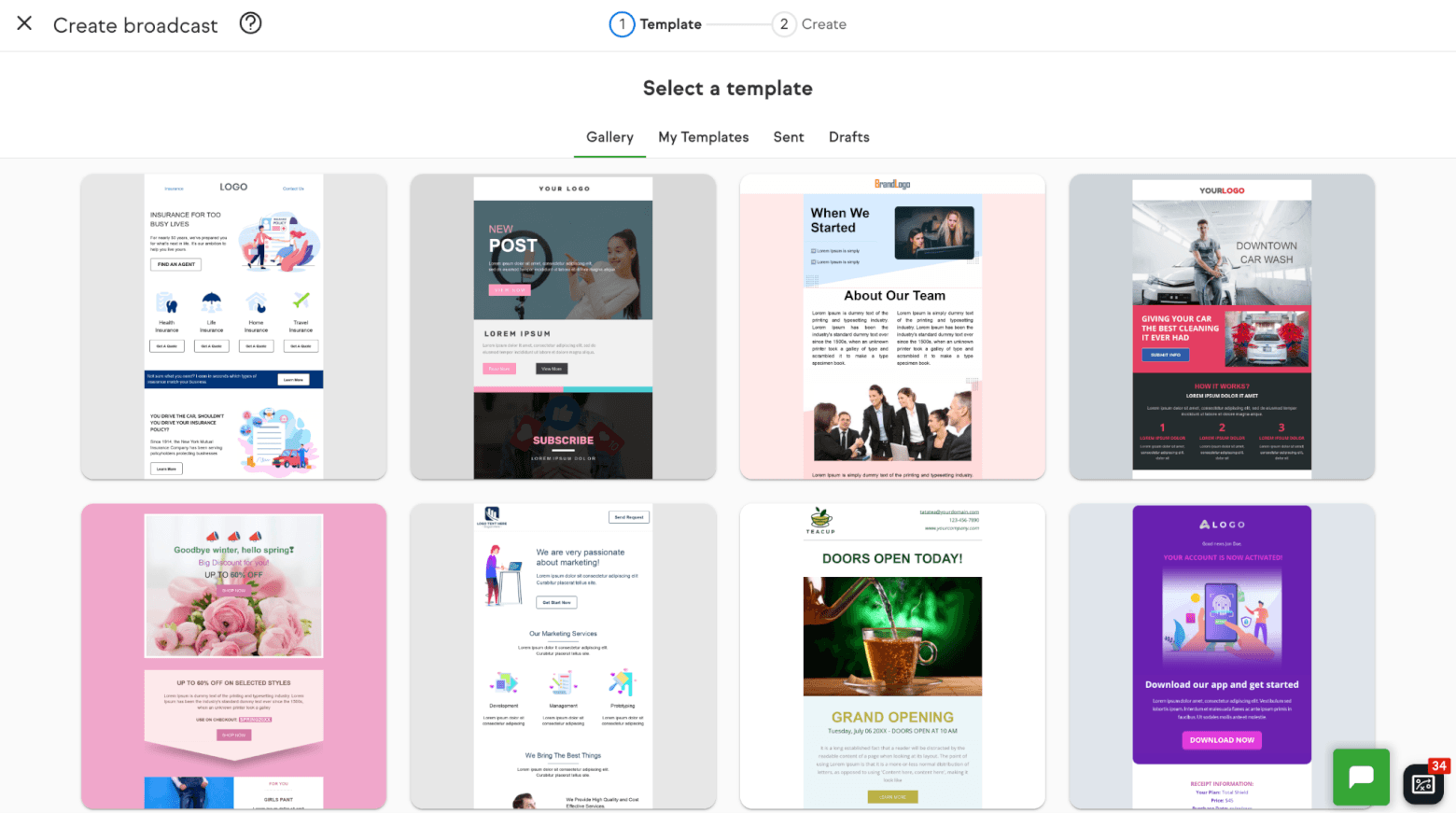1456x813 pixels.
Task: Pick the When We Started team template
Action: coord(892,327)
